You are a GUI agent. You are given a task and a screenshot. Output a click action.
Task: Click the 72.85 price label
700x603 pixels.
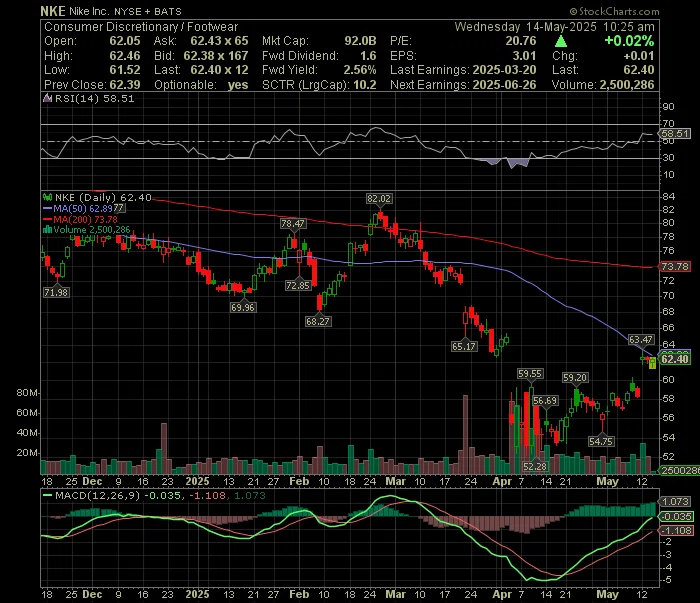point(298,285)
